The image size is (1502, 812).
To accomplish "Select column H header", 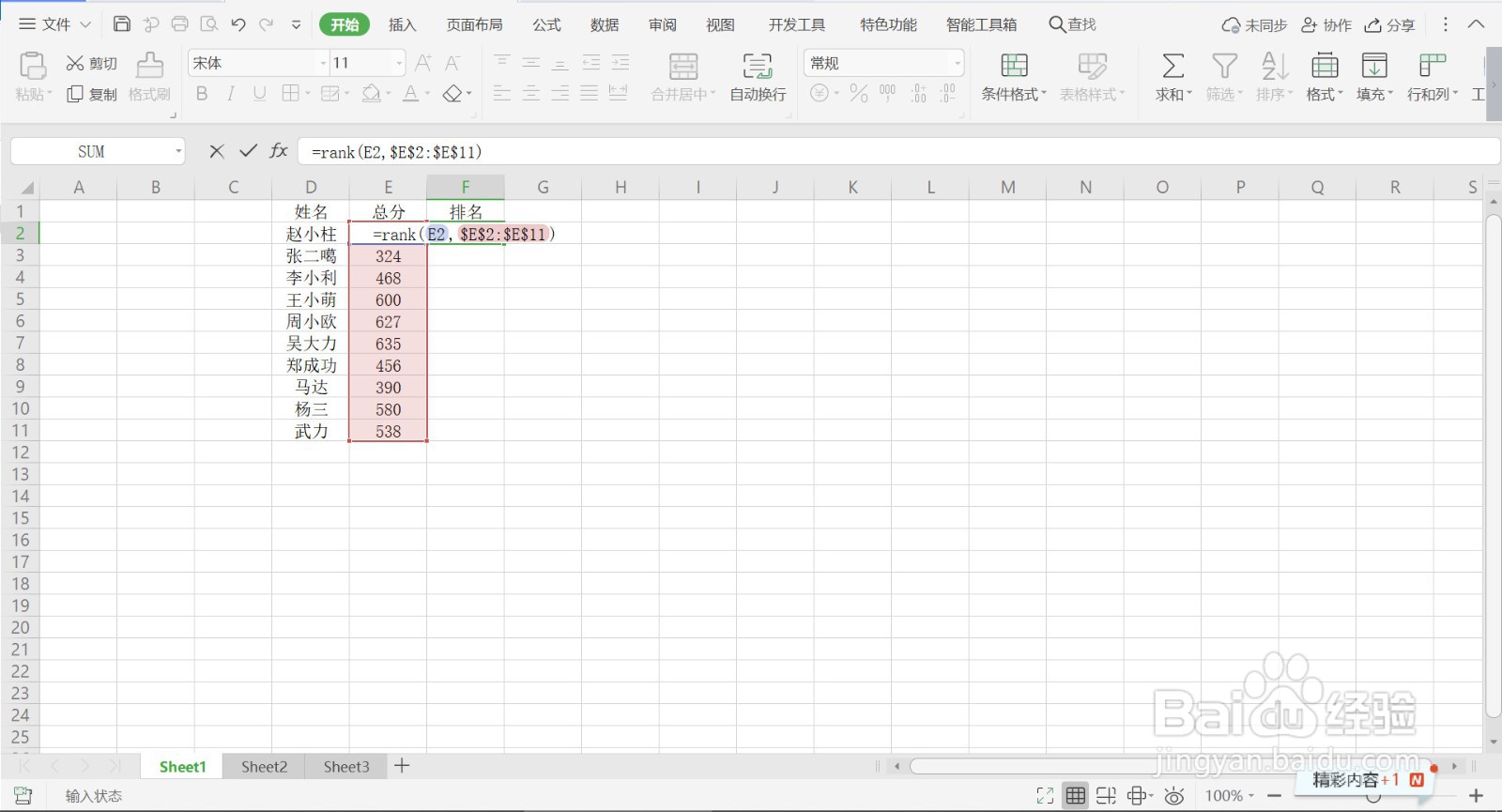I will point(621,187).
